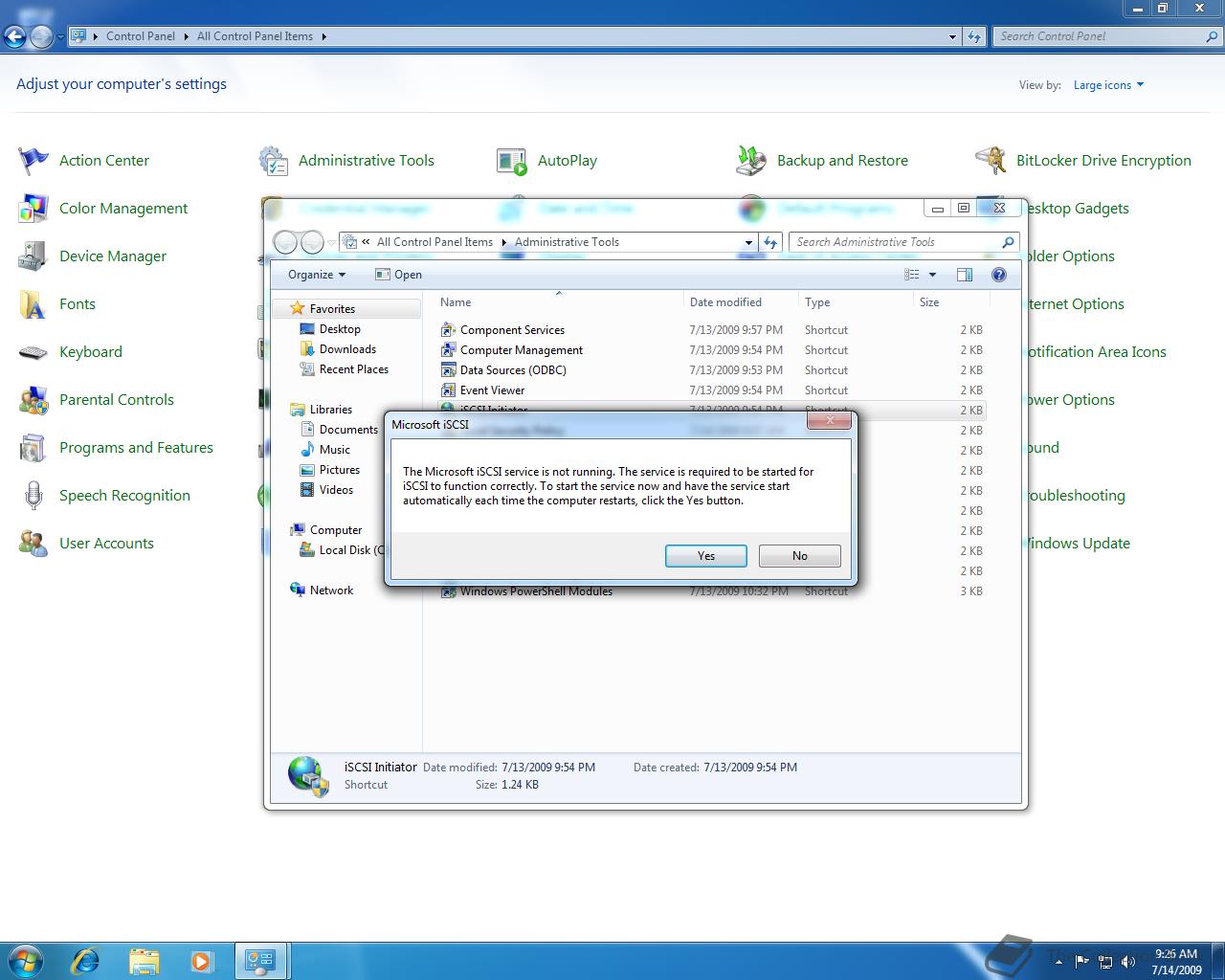Open Keyboard icon
This screenshot has width=1225, height=980.
(x=33, y=351)
